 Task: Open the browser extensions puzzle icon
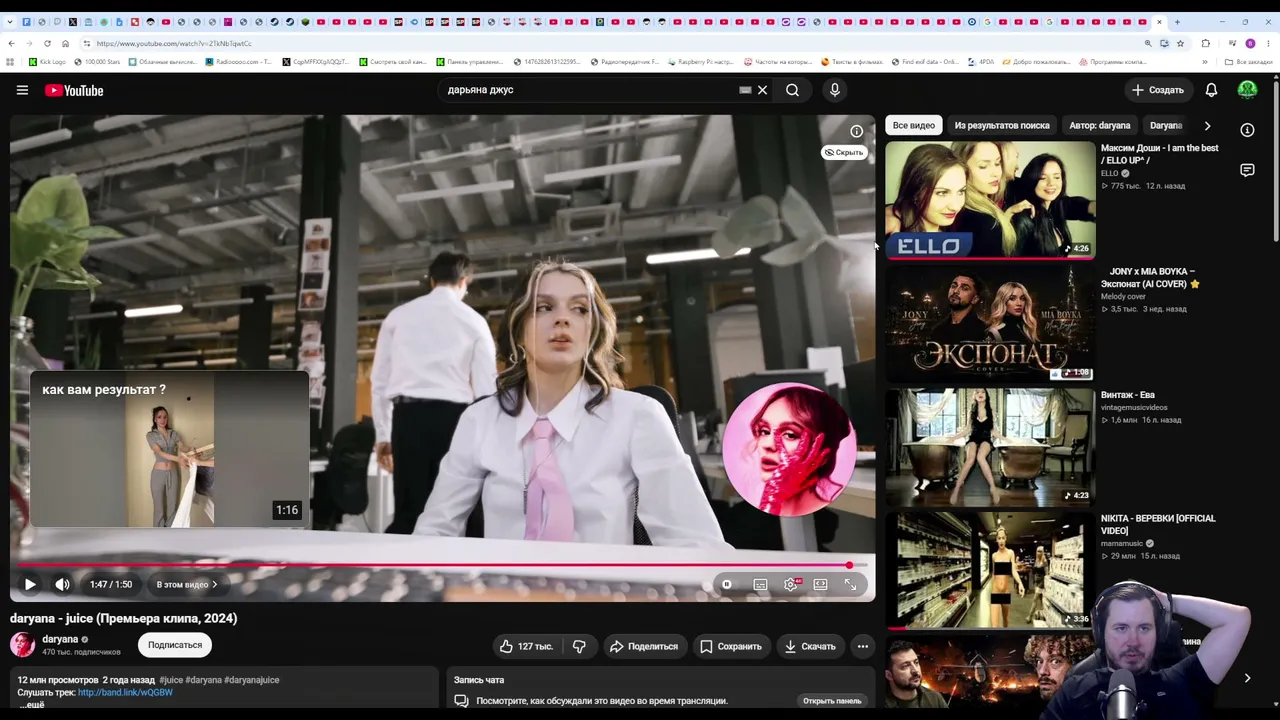(1205, 43)
